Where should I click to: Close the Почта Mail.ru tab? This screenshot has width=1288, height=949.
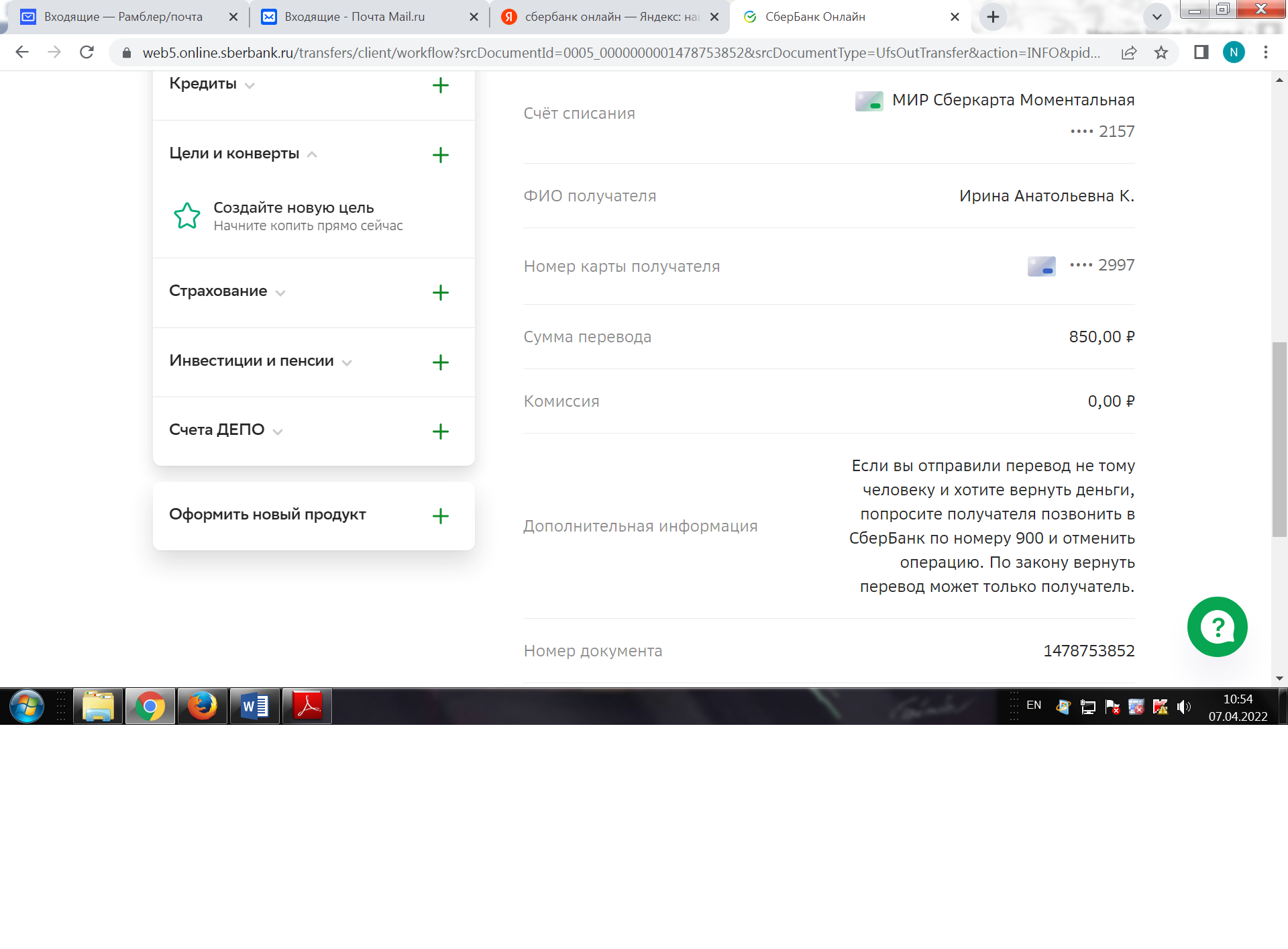pyautogui.click(x=474, y=17)
